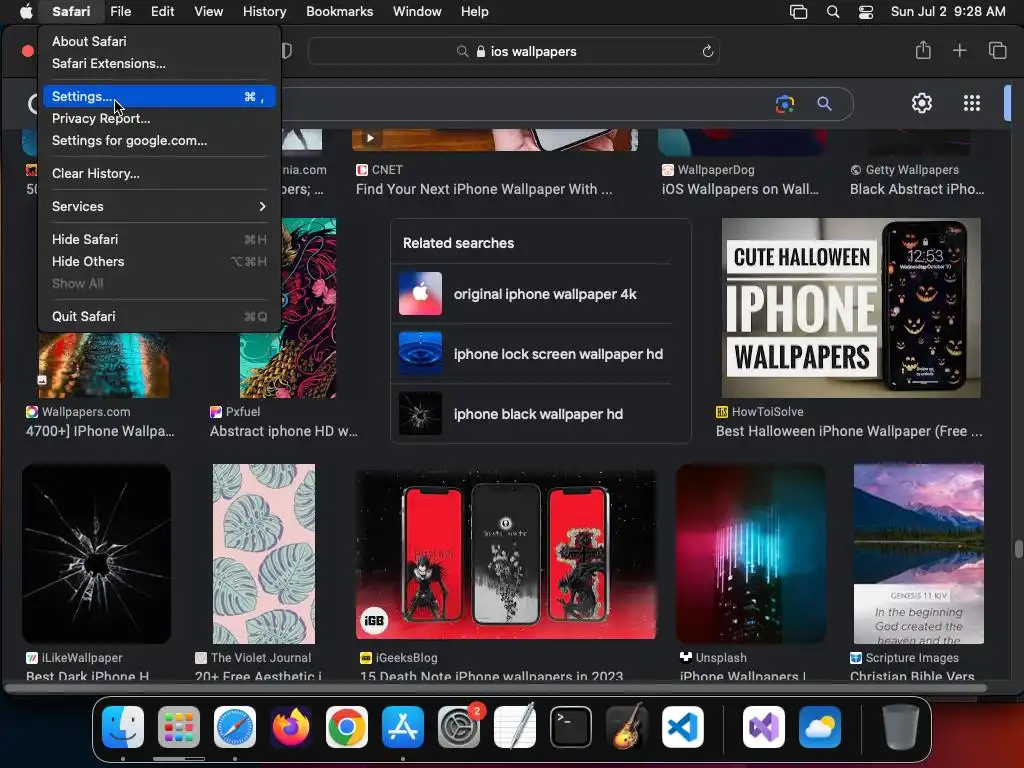Viewport: 1024px width, 768px height.
Task: Open the History menu
Action: [x=264, y=12]
